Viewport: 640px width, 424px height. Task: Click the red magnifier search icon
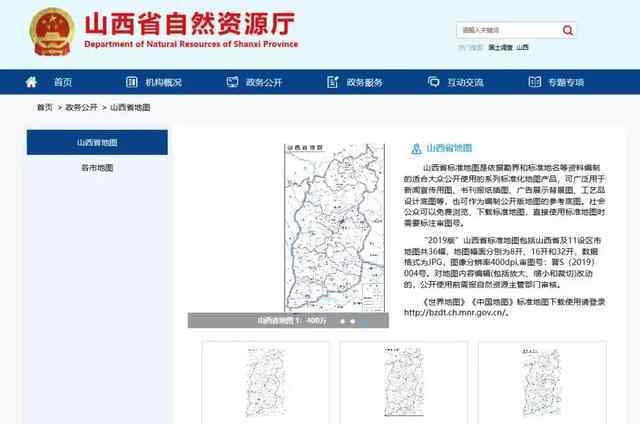tap(567, 30)
